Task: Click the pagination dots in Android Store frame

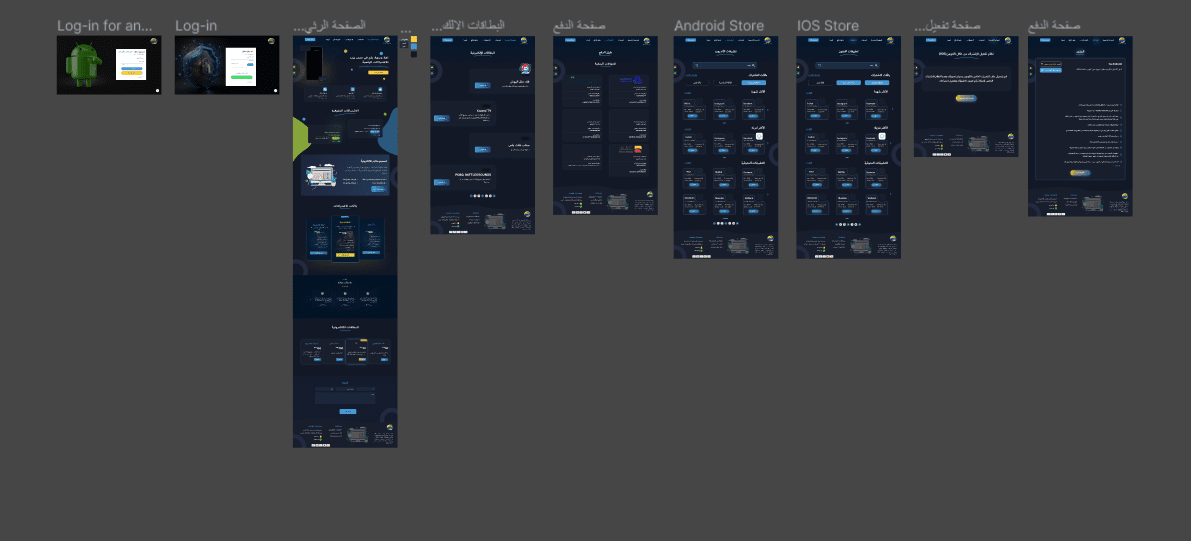Action: 725,223
